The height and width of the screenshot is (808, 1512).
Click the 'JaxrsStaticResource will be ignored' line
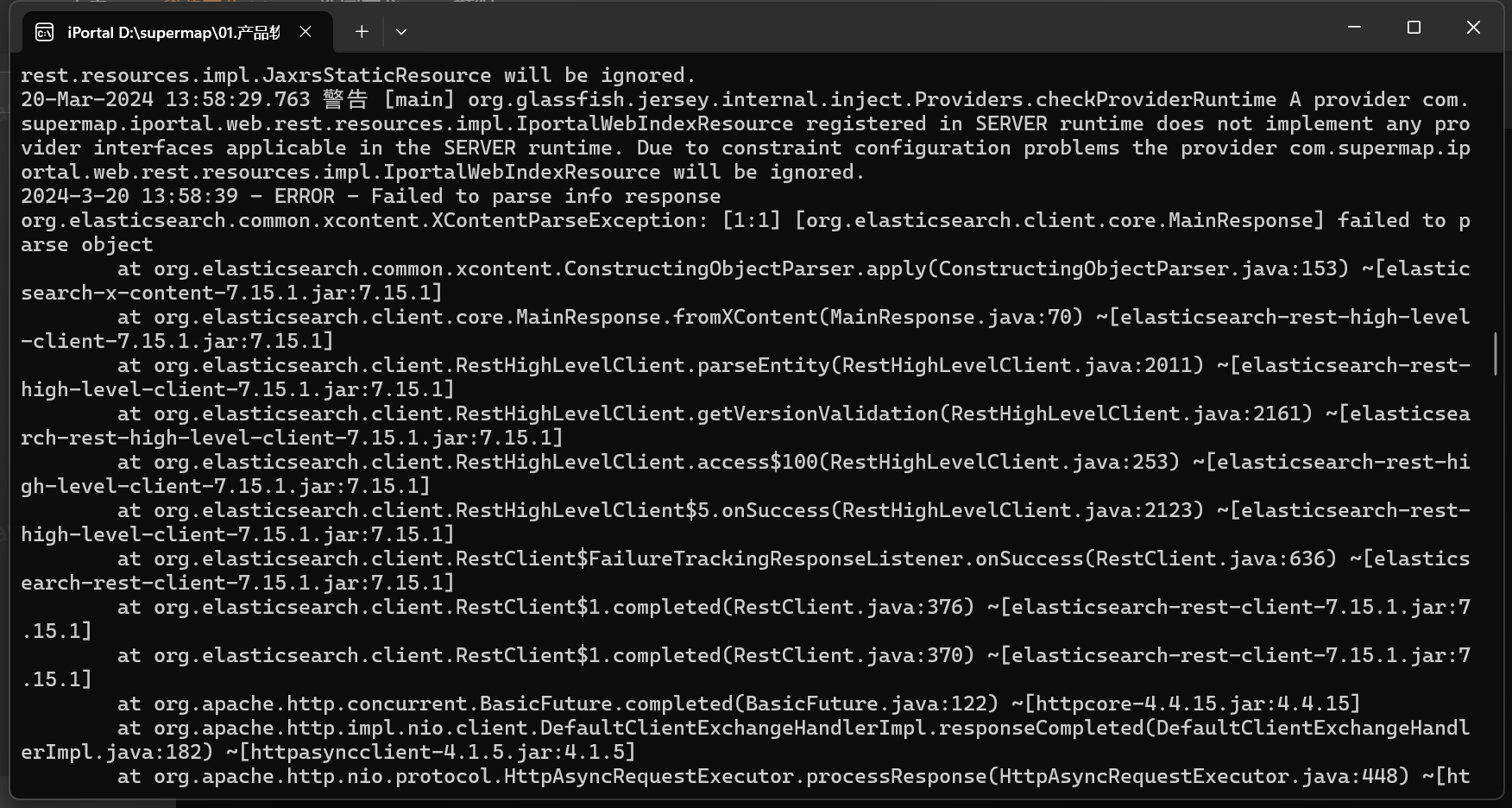[358, 75]
